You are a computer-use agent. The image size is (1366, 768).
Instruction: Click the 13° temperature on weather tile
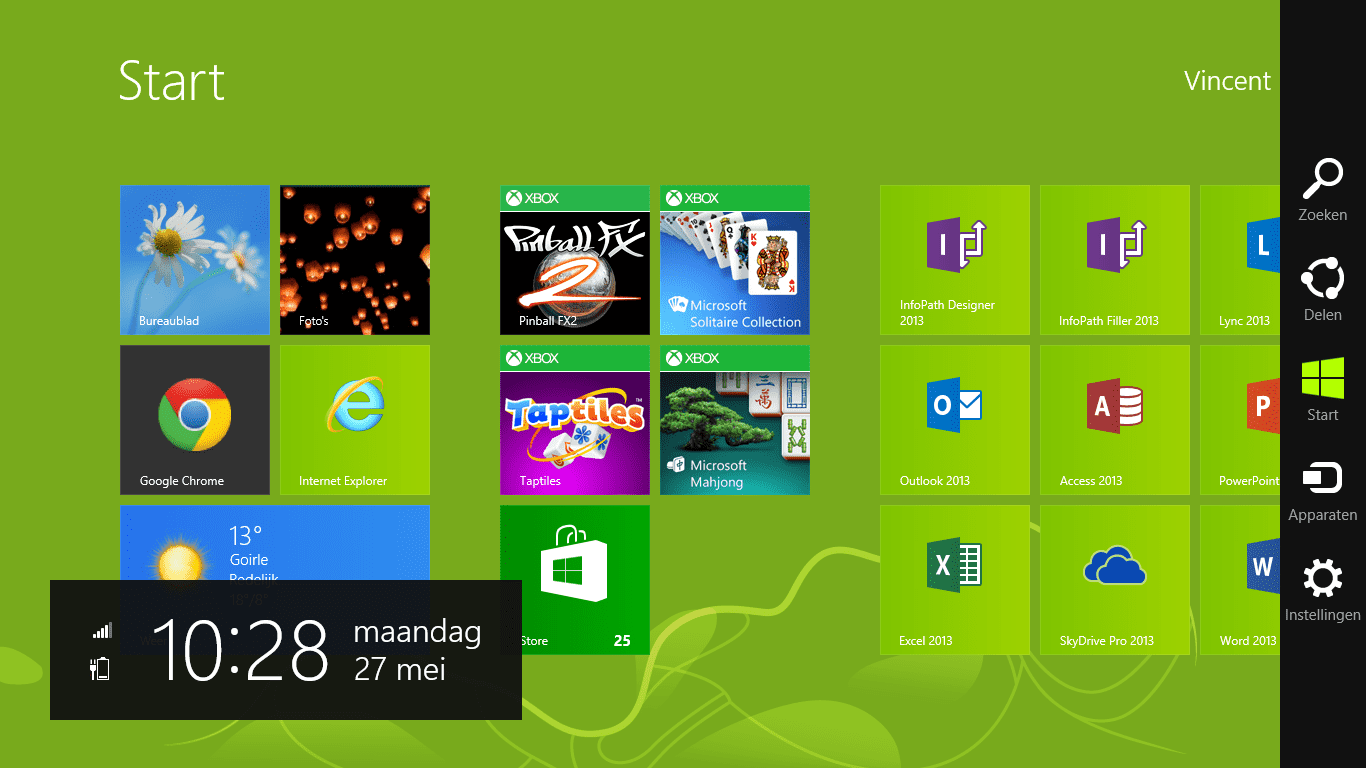point(246,535)
